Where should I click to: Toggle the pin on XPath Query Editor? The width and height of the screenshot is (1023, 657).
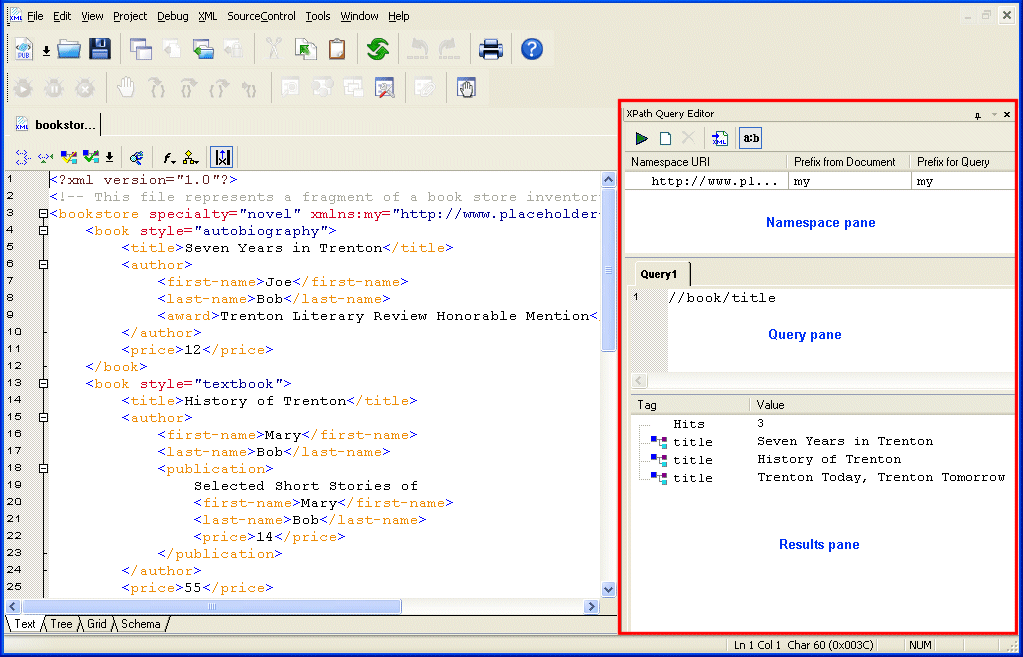coord(977,115)
